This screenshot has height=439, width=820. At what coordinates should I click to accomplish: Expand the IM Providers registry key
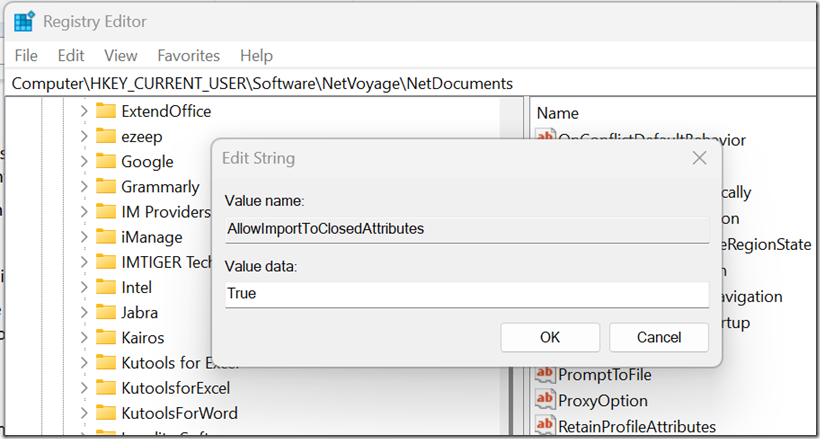84,211
